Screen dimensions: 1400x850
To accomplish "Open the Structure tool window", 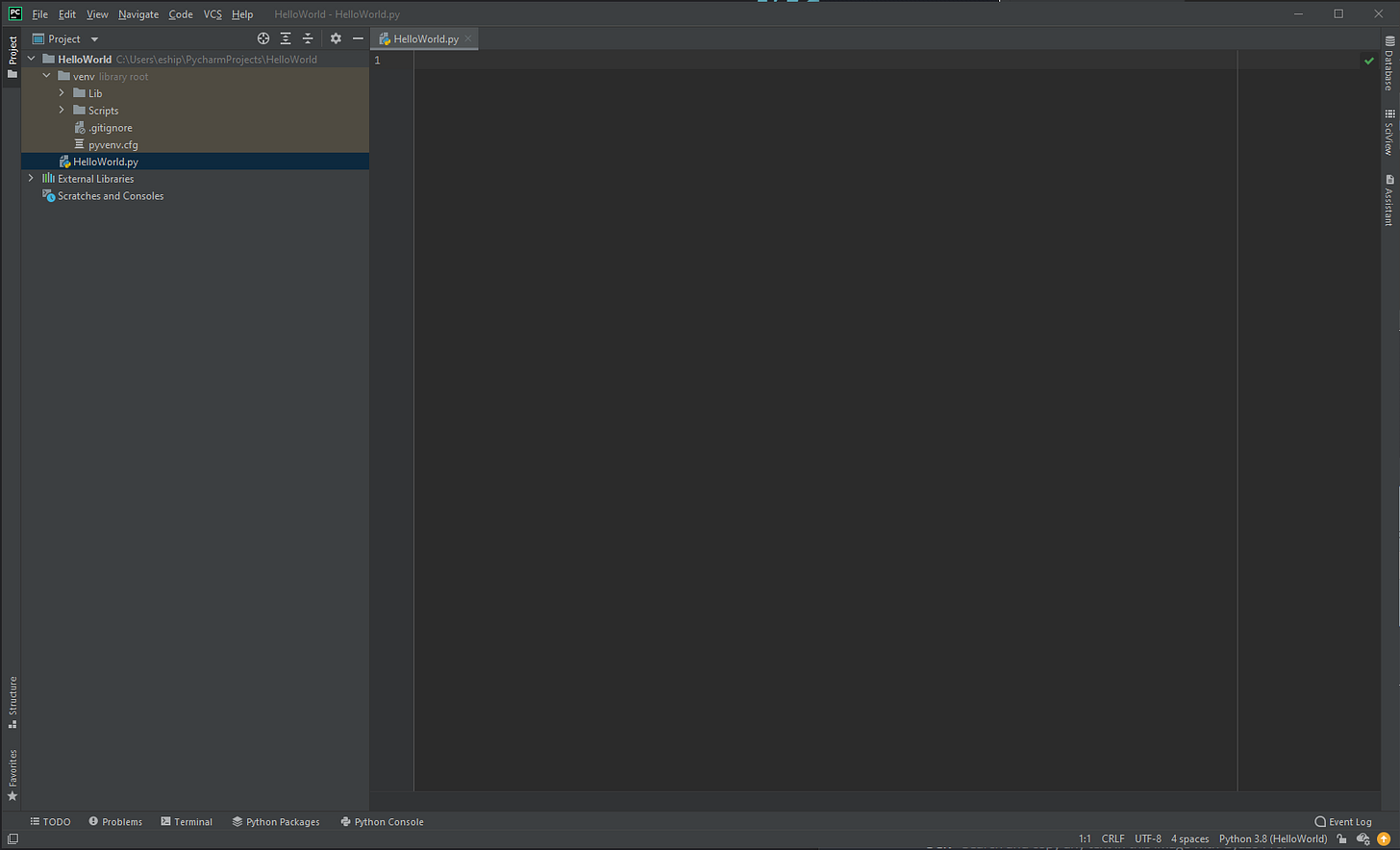I will pos(12,702).
